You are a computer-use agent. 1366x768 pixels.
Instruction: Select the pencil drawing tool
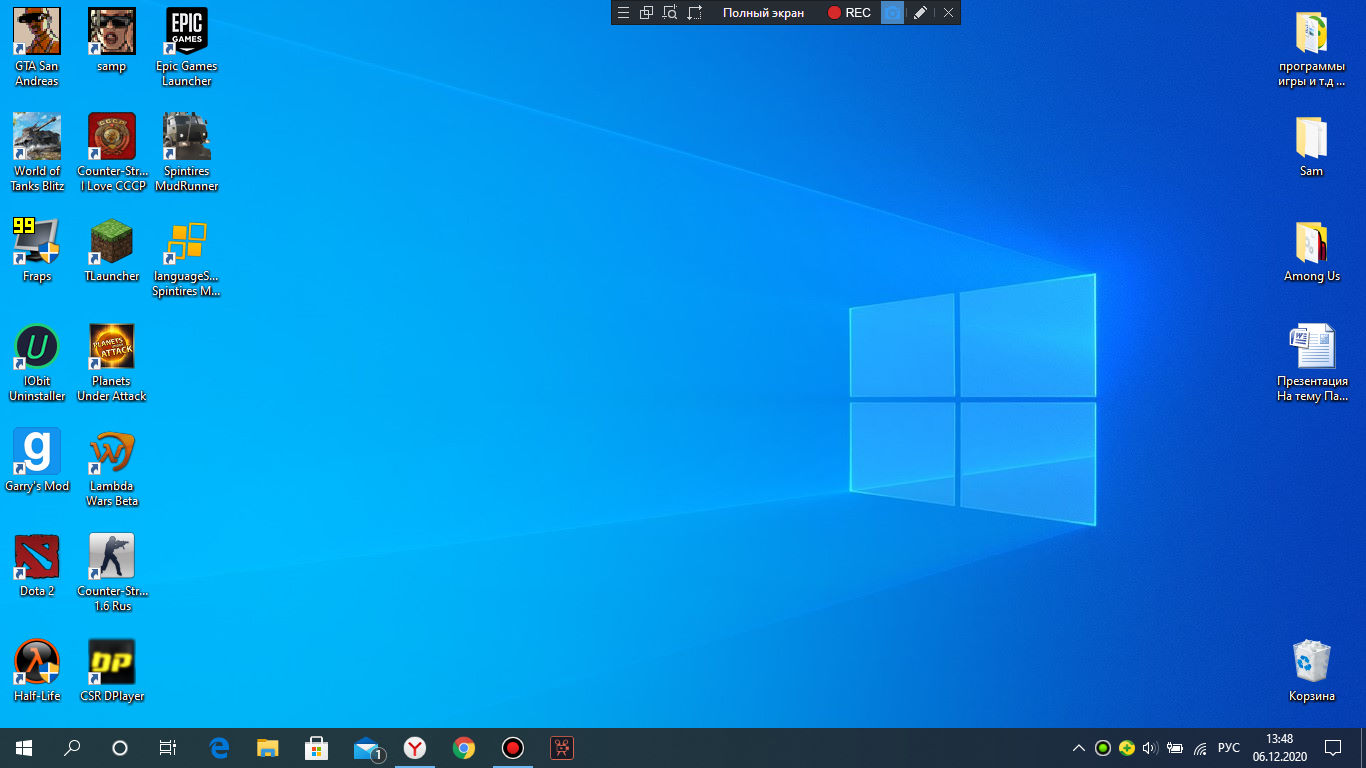point(920,13)
